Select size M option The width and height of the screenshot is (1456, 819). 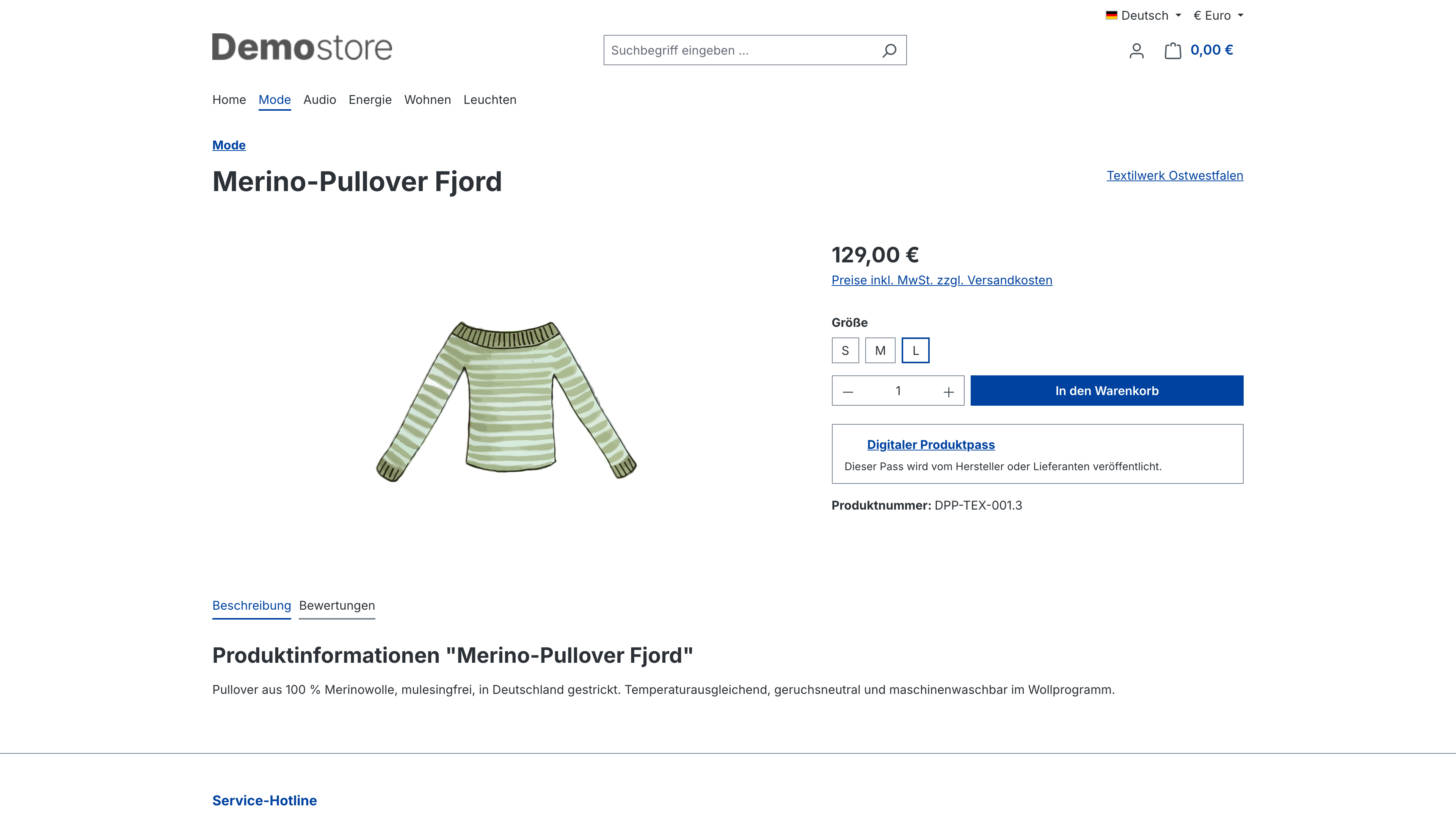(880, 350)
